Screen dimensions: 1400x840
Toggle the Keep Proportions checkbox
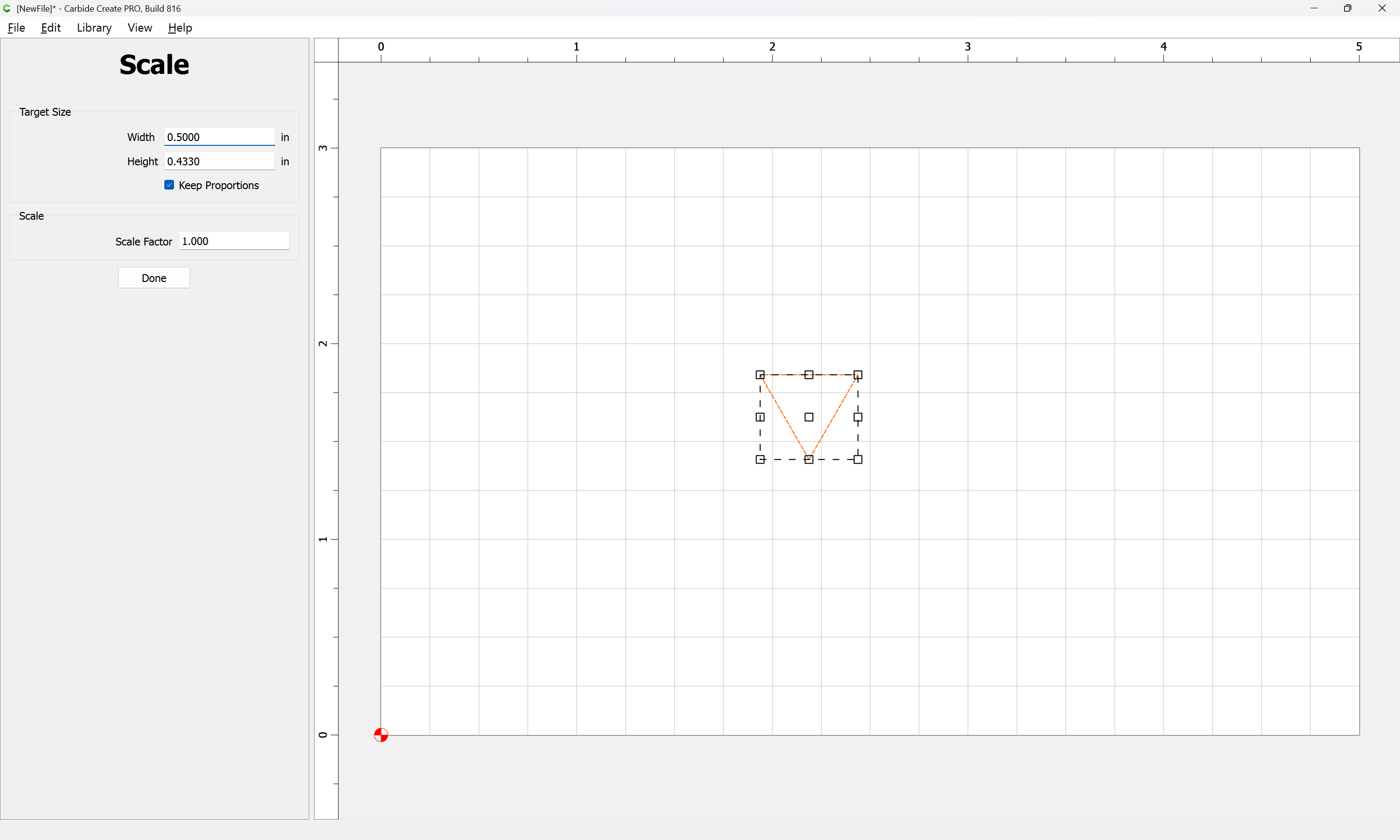click(x=169, y=185)
